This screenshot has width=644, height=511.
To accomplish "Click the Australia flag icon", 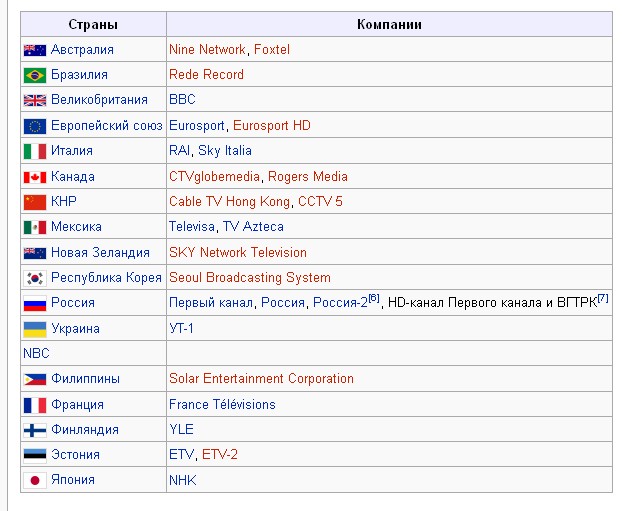I will [x=35, y=50].
